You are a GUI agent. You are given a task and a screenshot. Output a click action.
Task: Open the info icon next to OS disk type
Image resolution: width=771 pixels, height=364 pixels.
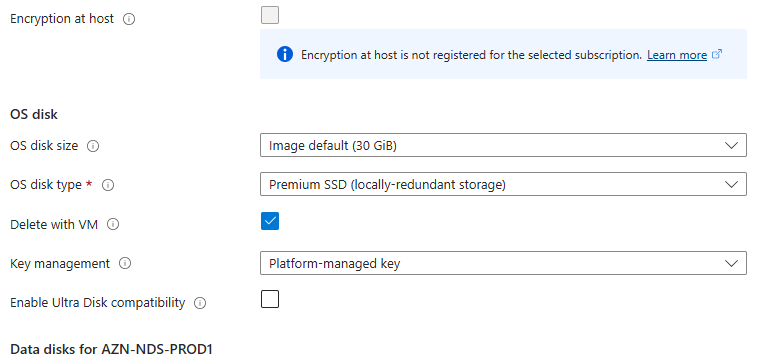click(108, 185)
